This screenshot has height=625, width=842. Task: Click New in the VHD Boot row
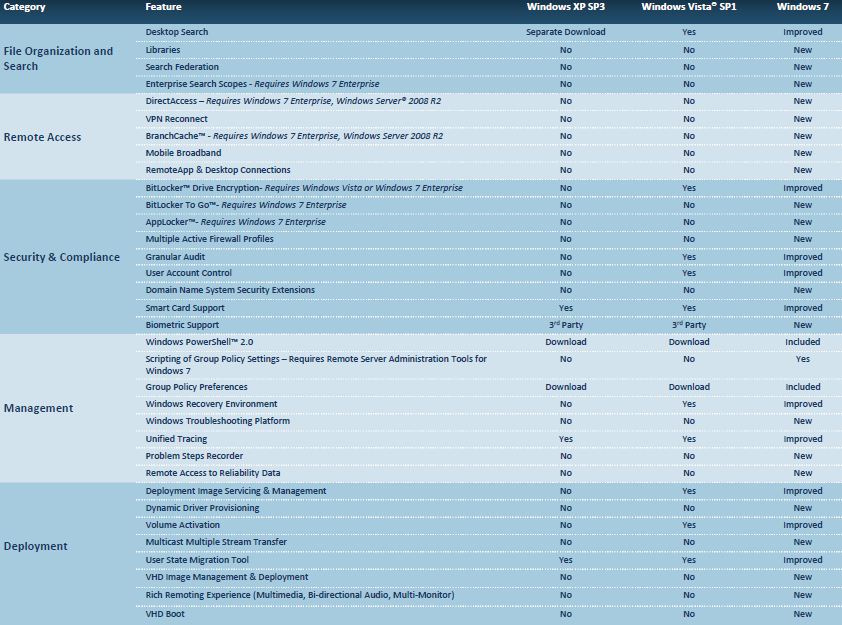point(802,614)
